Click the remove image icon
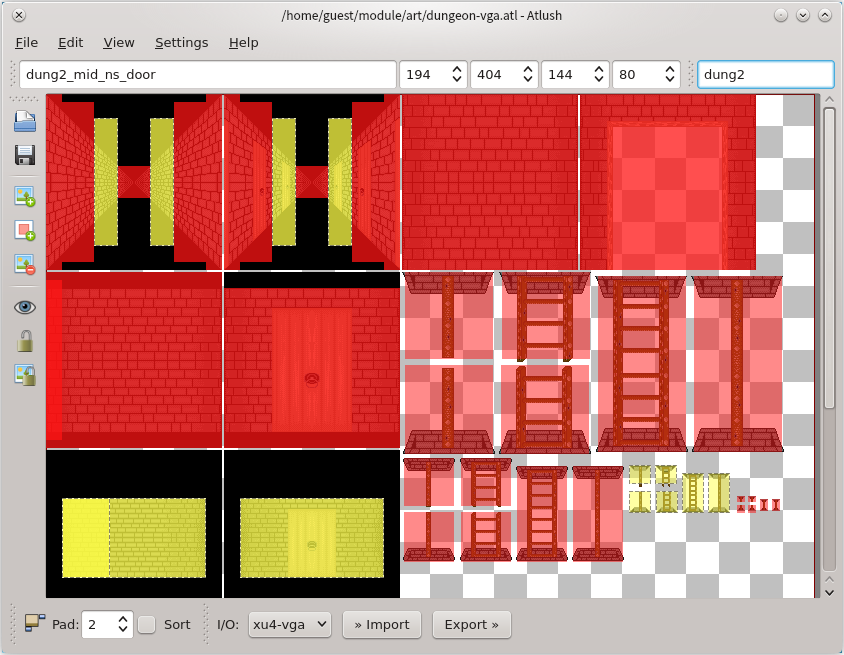Viewport: 844px width, 655px height. click(25, 264)
